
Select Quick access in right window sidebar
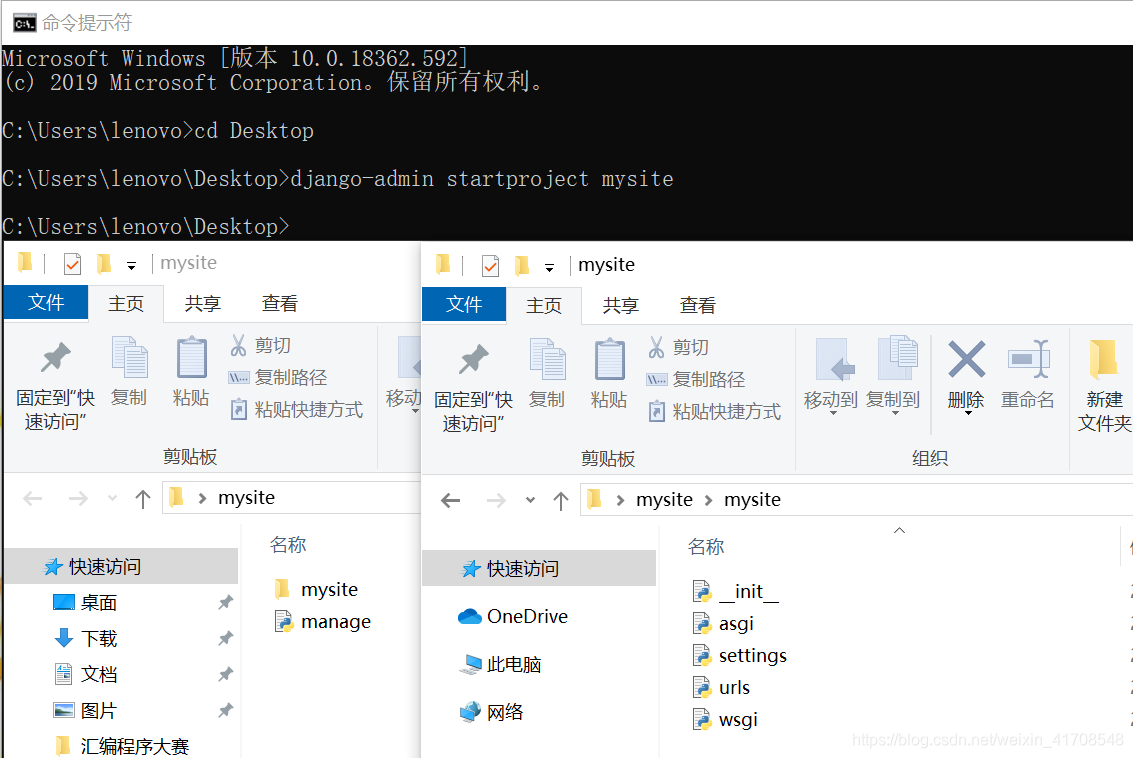click(539, 568)
